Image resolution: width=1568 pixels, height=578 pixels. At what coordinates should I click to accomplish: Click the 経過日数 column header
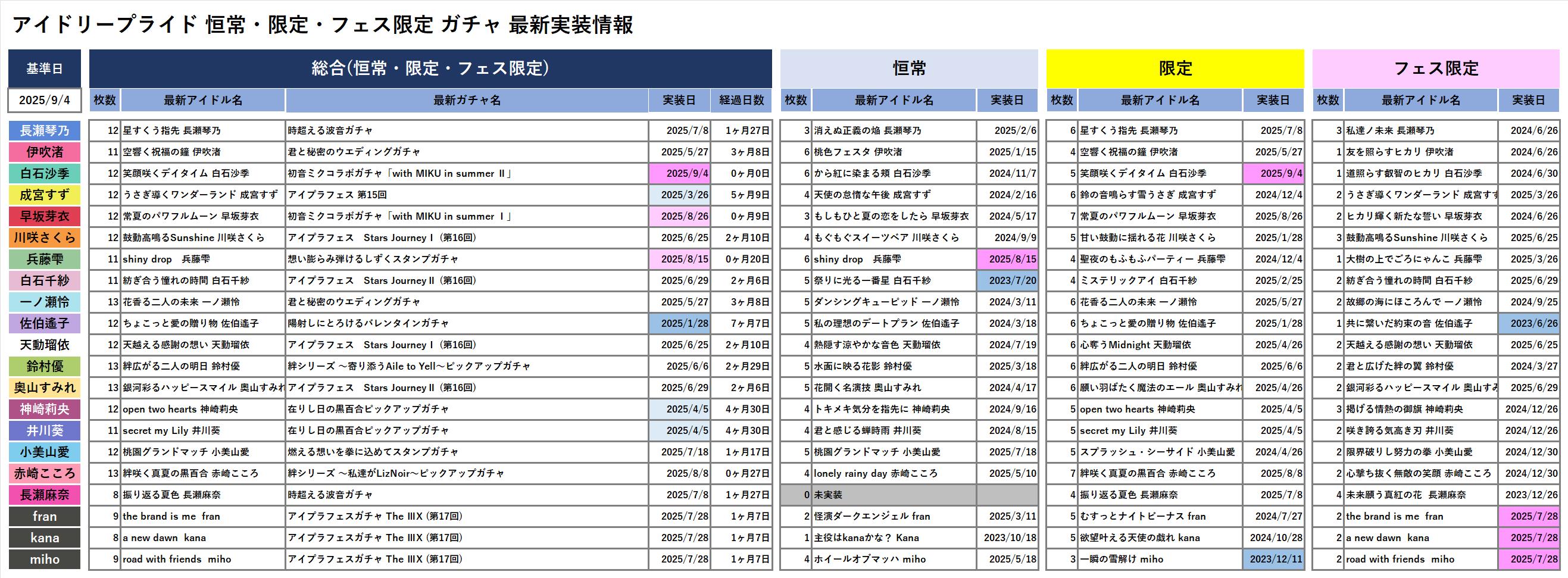pos(741,101)
